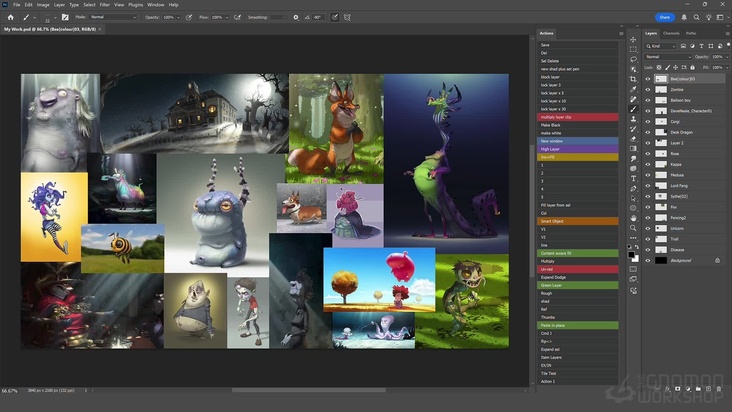Hide the Zombie layer
Image resolution: width=732 pixels, height=412 pixels.
coord(648,90)
